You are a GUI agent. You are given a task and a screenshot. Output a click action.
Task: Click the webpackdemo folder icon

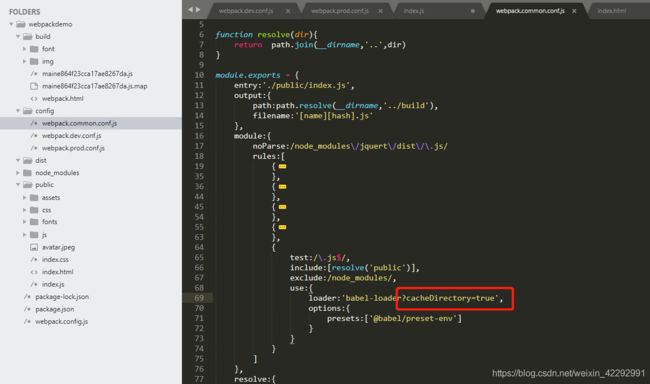tap(21, 24)
